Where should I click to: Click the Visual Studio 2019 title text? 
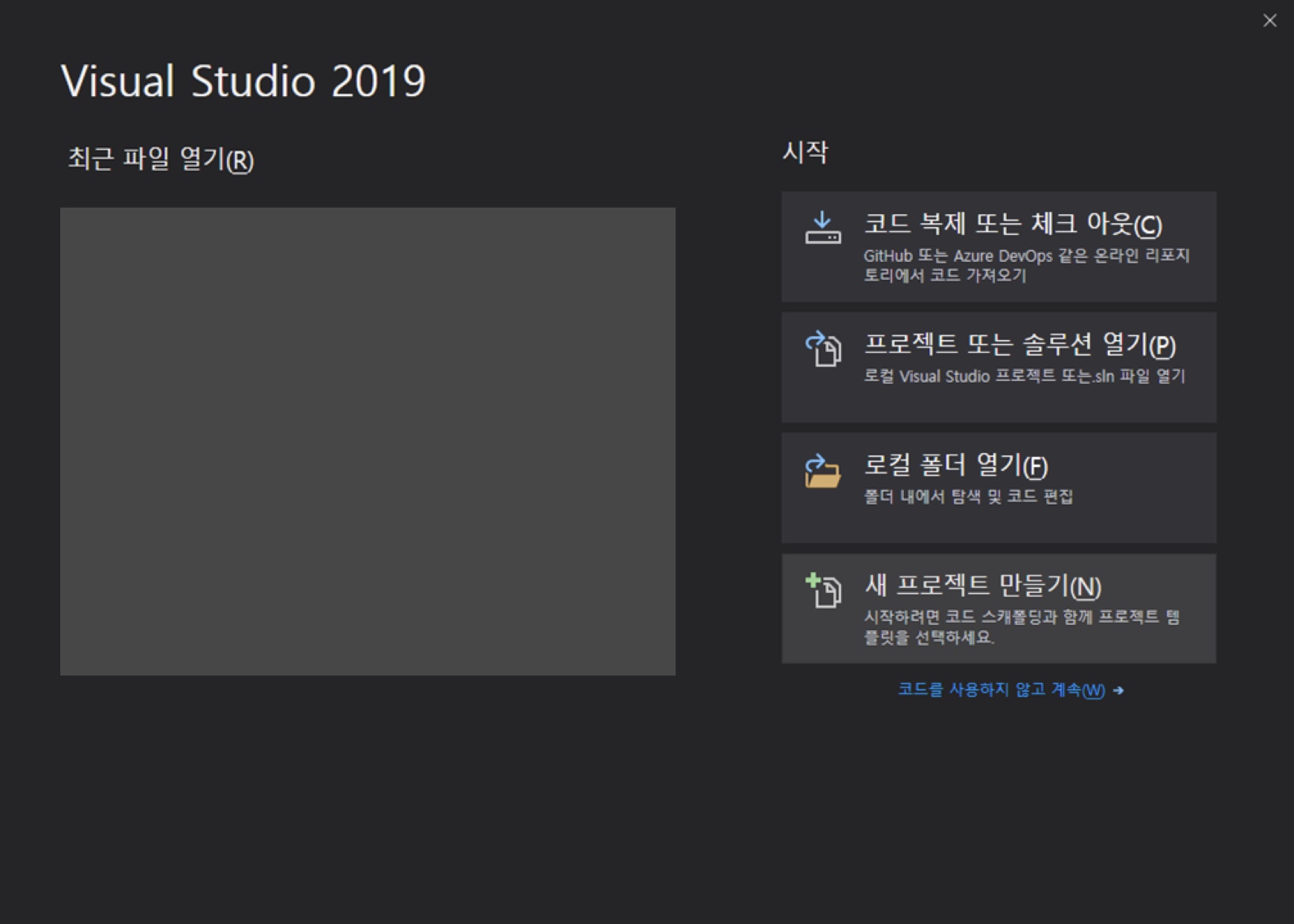tap(243, 80)
